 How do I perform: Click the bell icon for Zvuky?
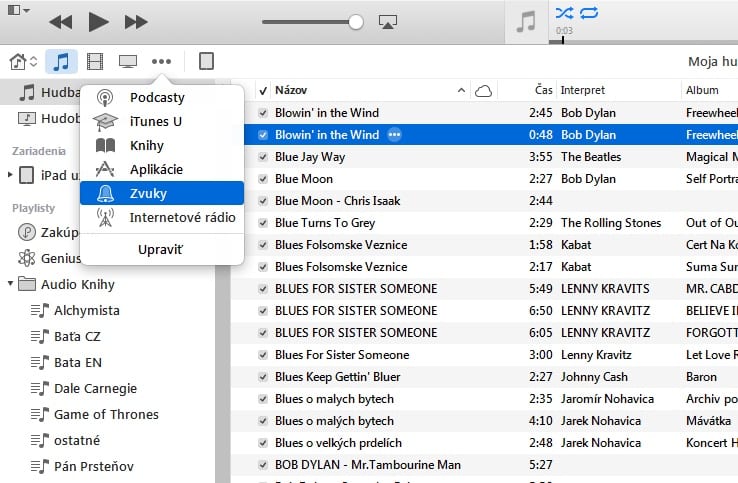click(x=105, y=193)
